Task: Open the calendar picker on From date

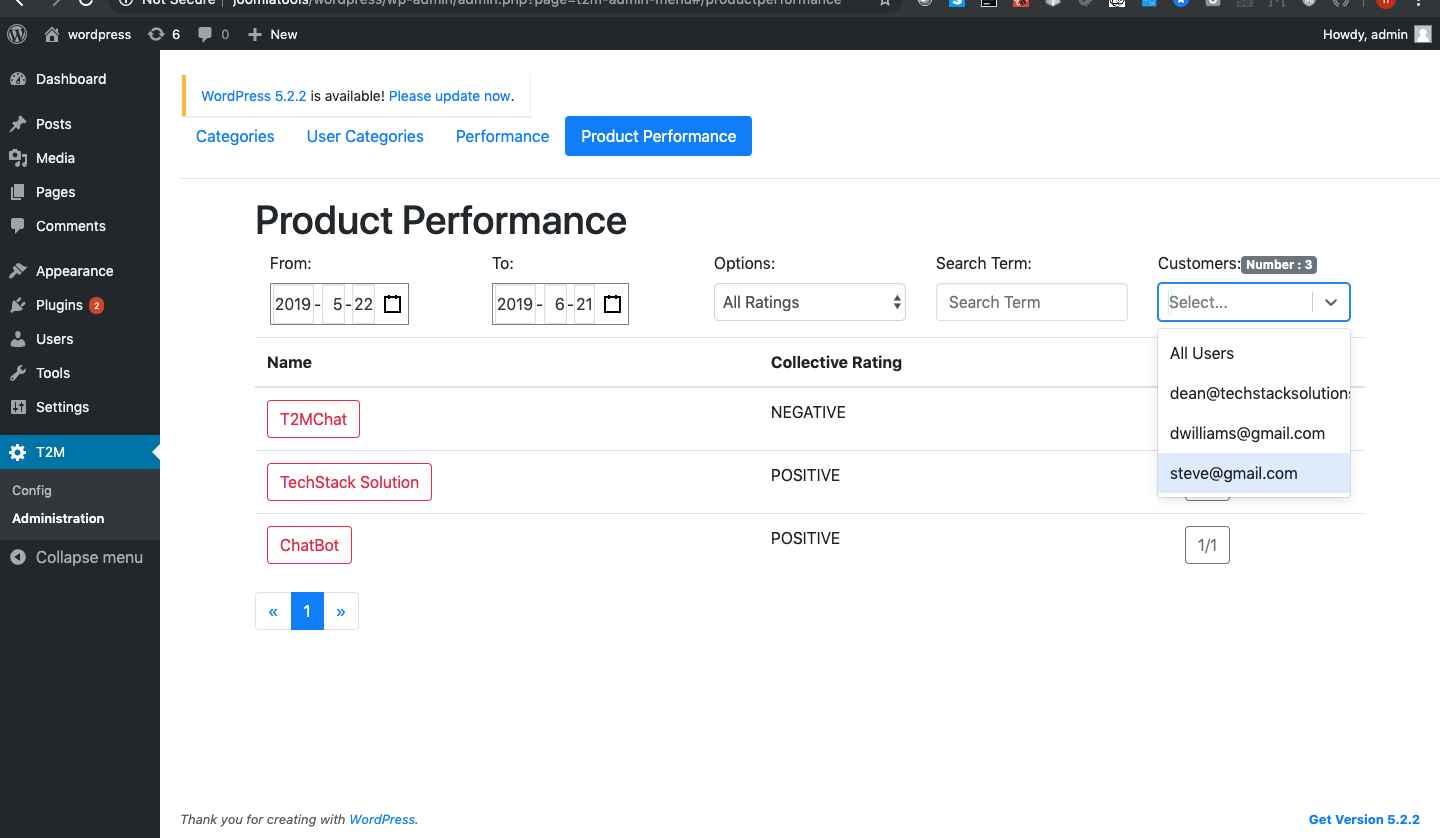Action: [x=392, y=304]
